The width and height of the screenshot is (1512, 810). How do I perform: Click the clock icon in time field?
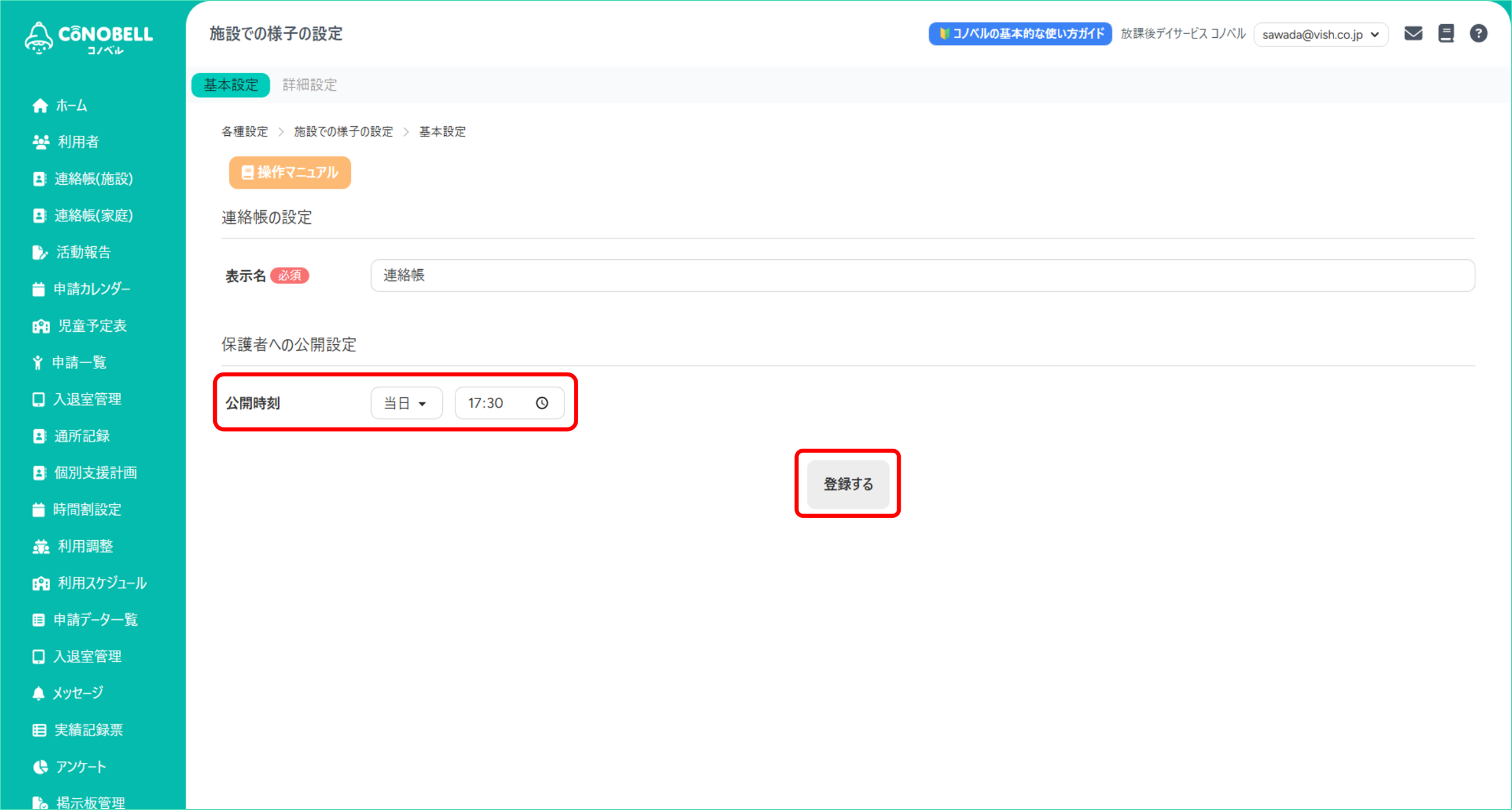tap(542, 403)
